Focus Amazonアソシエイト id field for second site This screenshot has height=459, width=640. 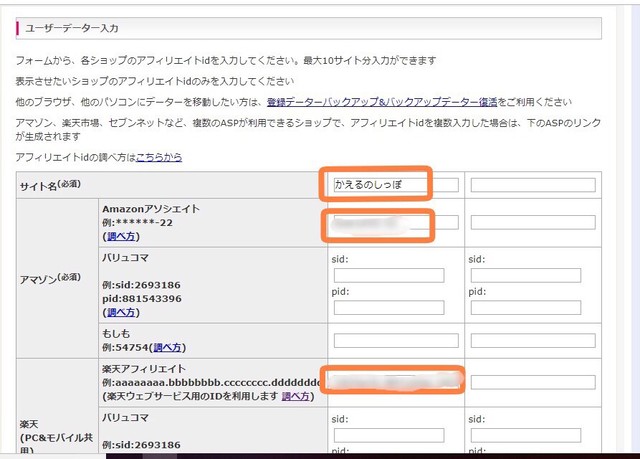[x=533, y=222]
